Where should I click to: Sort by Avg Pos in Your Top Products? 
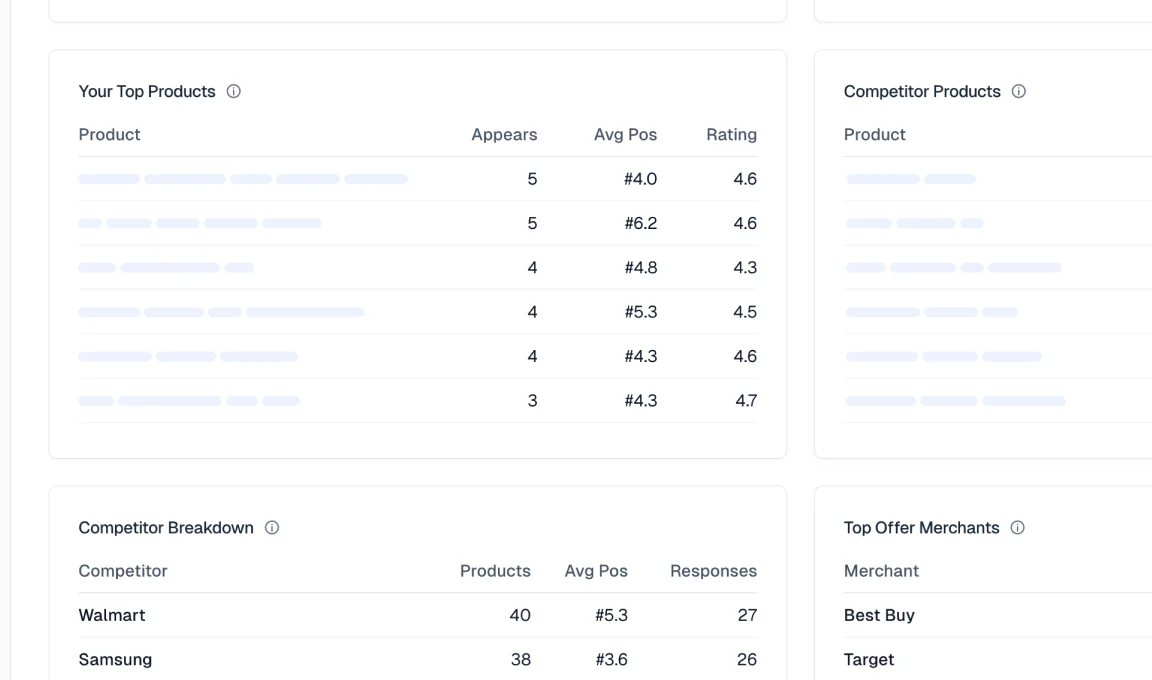pyautogui.click(x=626, y=134)
